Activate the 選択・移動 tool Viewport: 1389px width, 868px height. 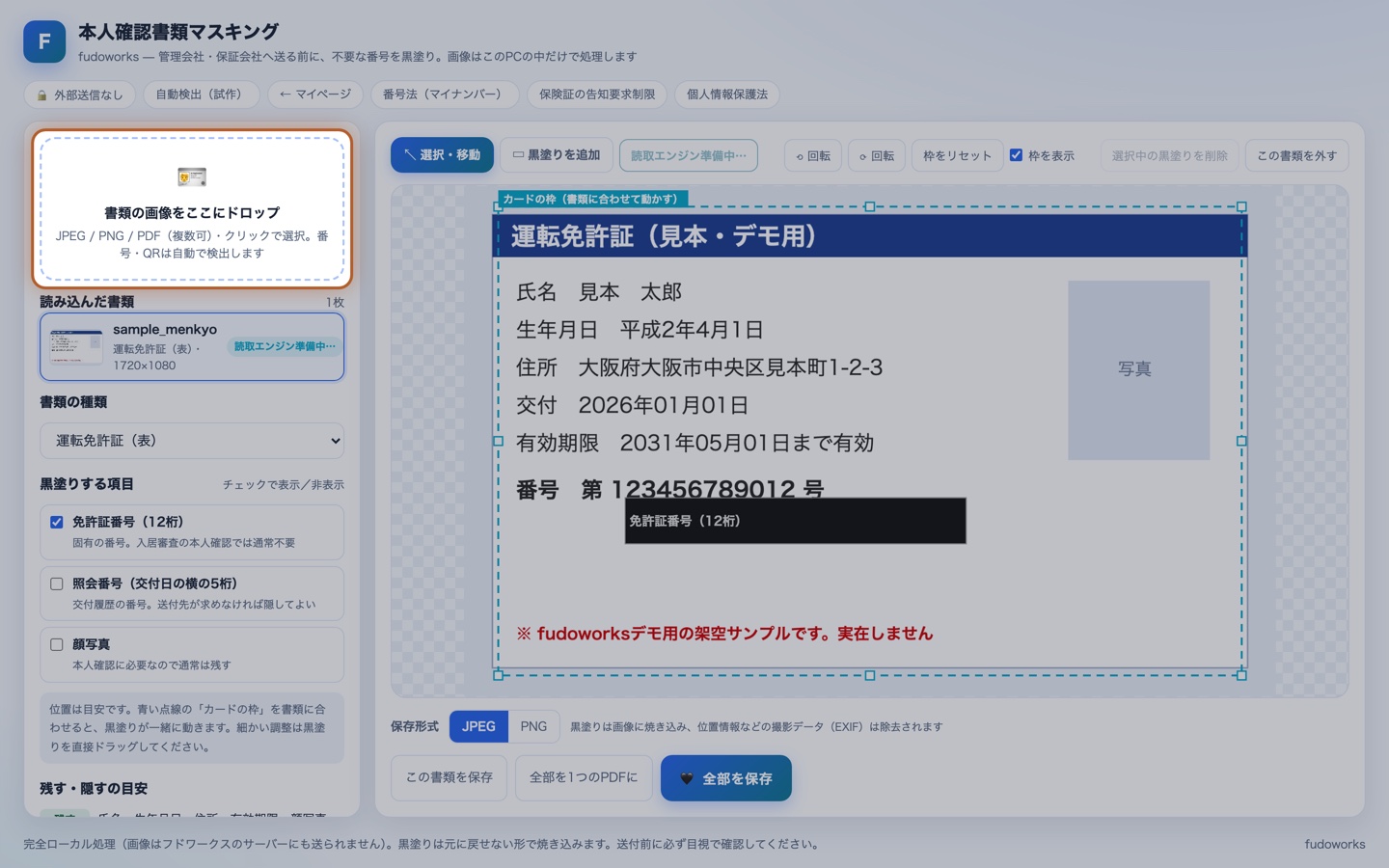[x=442, y=155]
